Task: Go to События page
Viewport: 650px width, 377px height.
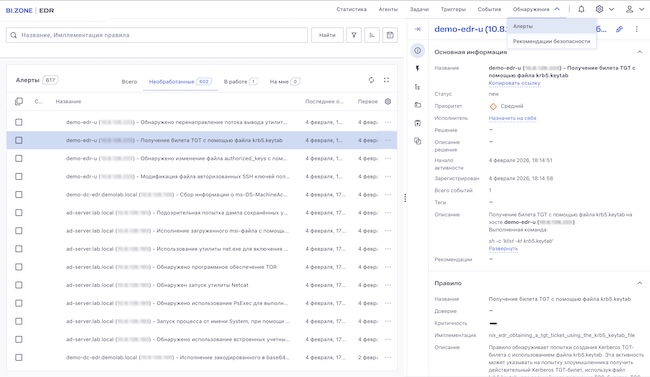Action: pyautogui.click(x=489, y=9)
